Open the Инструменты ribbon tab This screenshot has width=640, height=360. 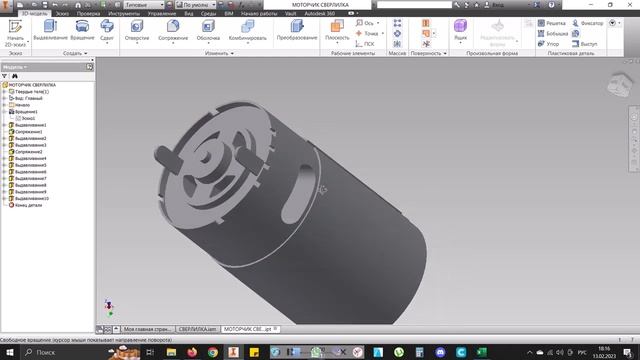click(x=124, y=13)
